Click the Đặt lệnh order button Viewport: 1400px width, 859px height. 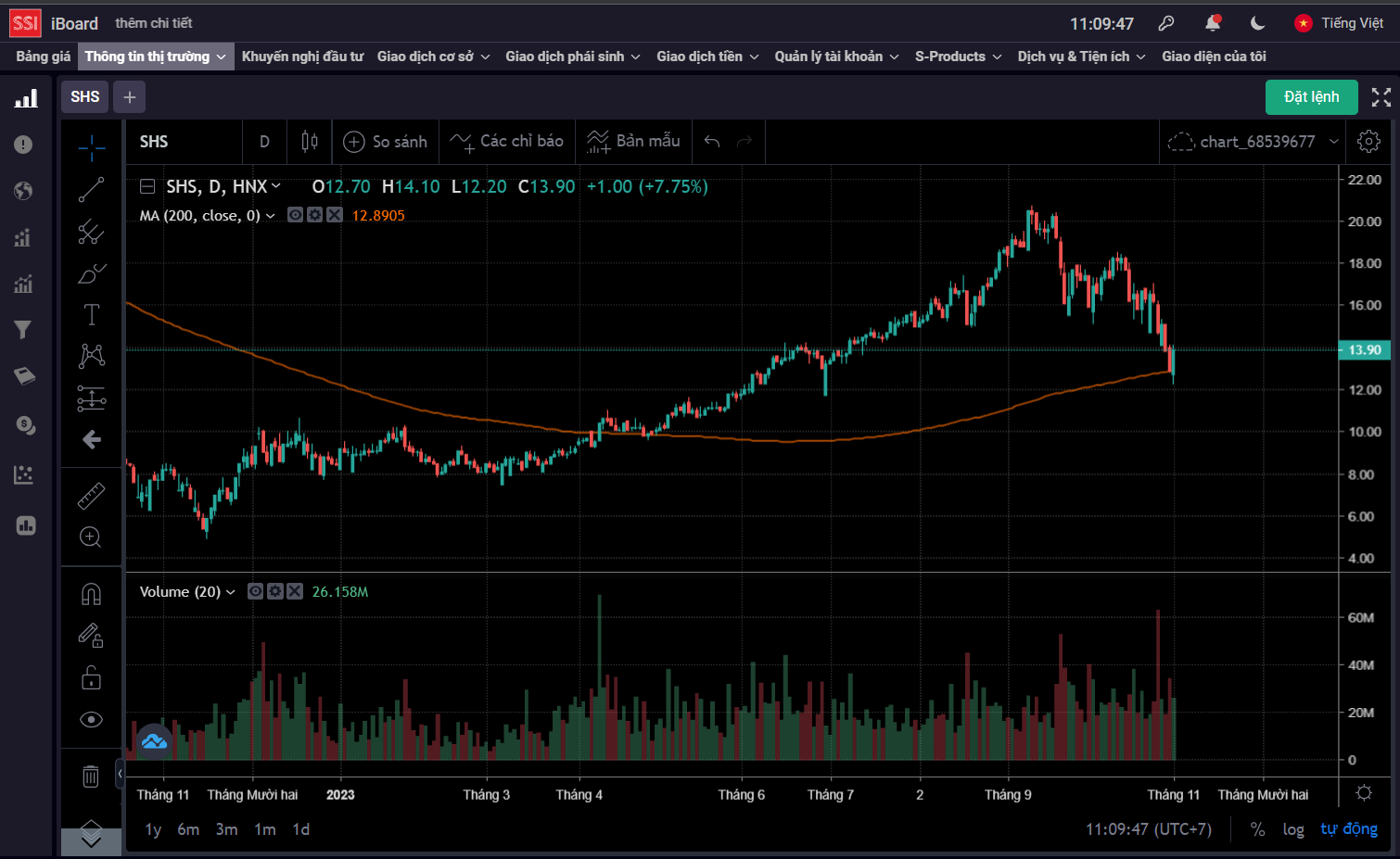point(1311,97)
